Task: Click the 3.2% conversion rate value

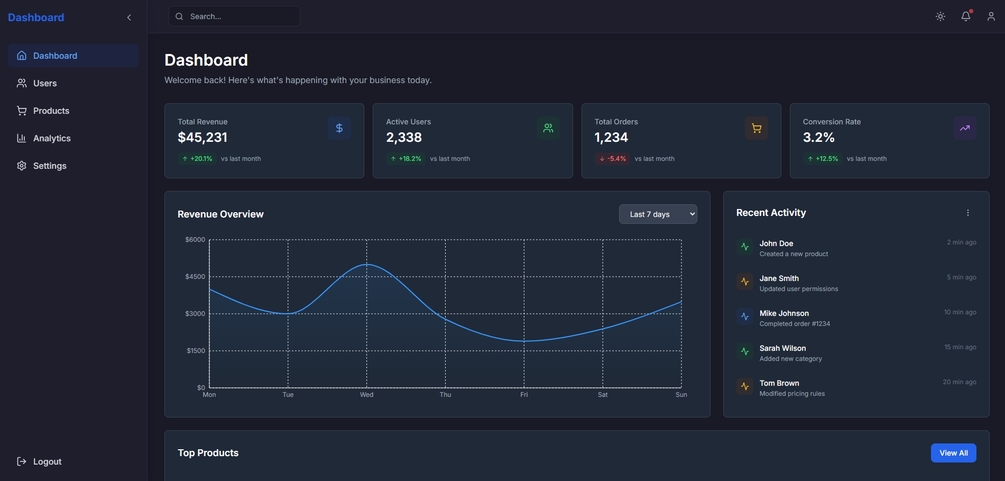Action: (818, 138)
